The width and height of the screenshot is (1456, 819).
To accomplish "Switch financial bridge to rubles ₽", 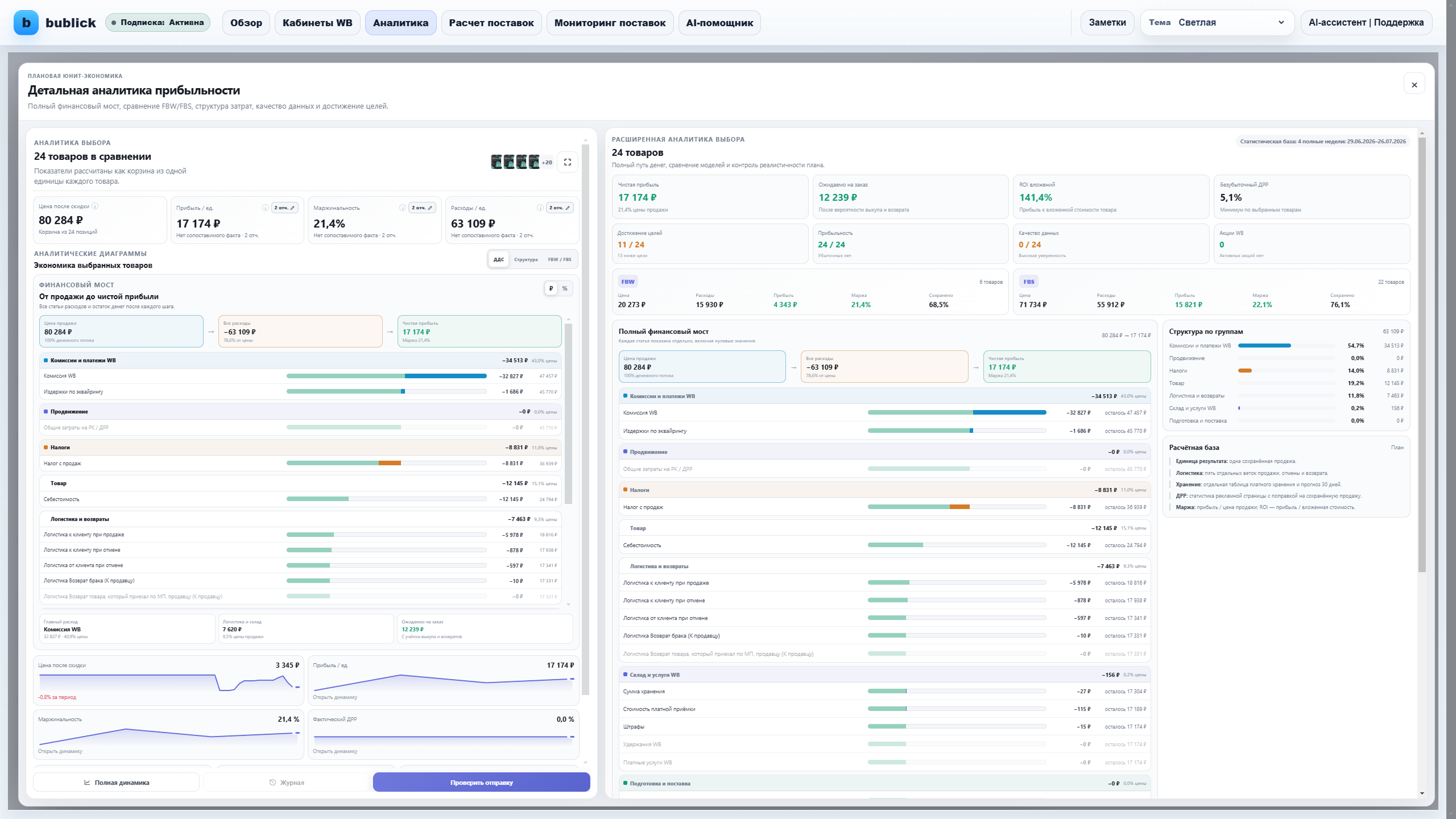I will (x=551, y=288).
